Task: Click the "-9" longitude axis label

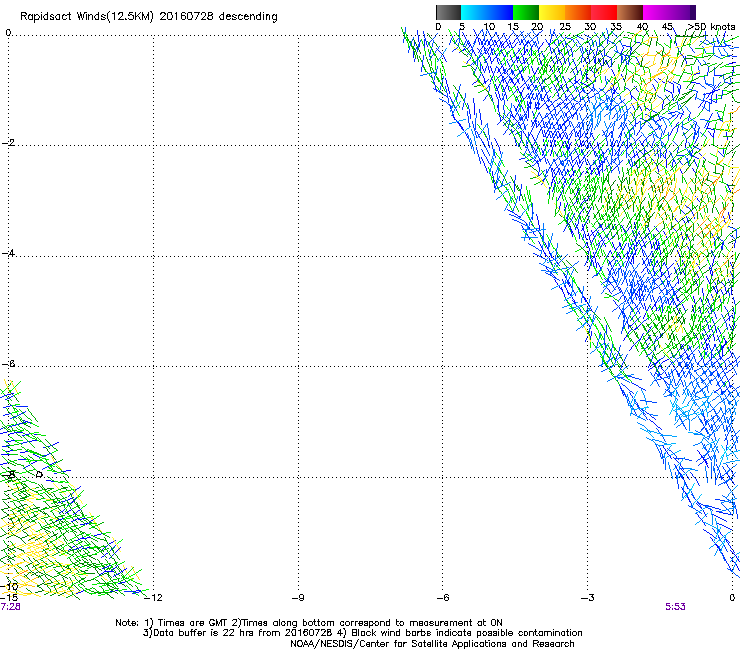Action: (298, 598)
